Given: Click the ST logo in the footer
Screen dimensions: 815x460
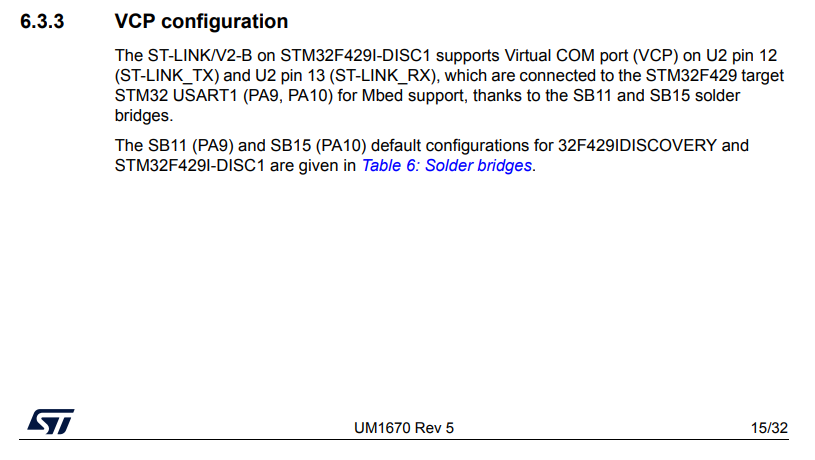Looking at the screenshot, I should pos(49,422).
